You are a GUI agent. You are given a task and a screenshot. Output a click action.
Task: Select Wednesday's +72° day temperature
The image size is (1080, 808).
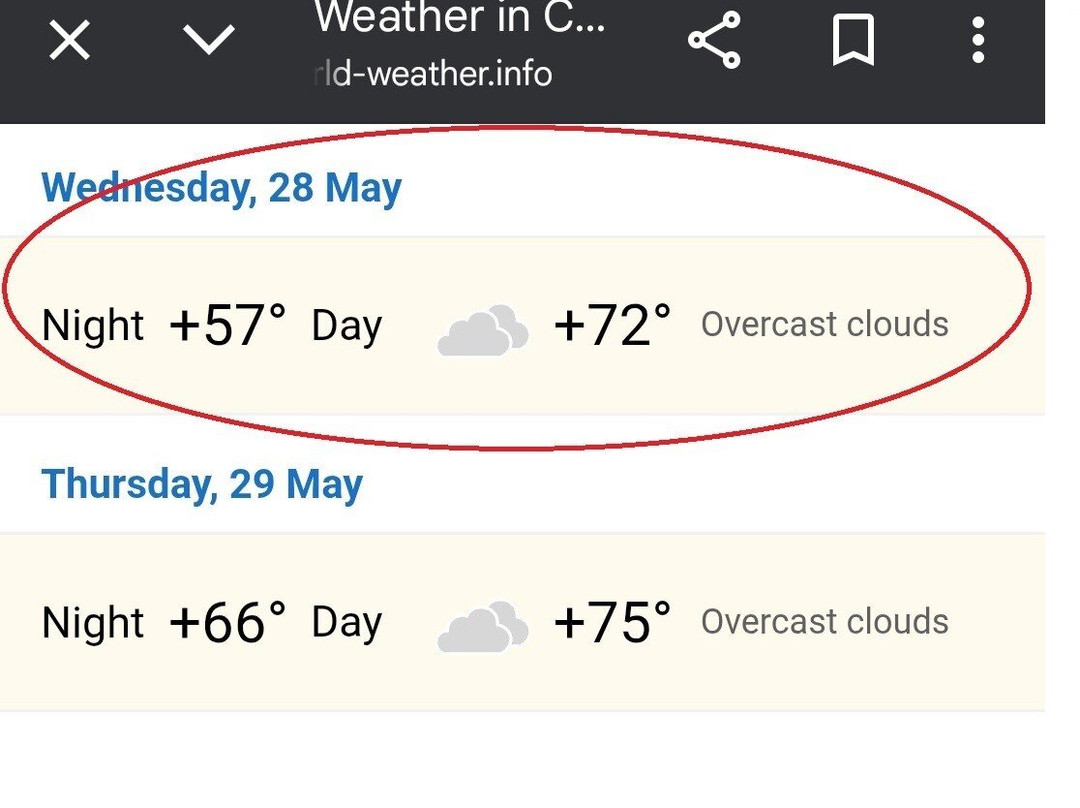click(612, 325)
